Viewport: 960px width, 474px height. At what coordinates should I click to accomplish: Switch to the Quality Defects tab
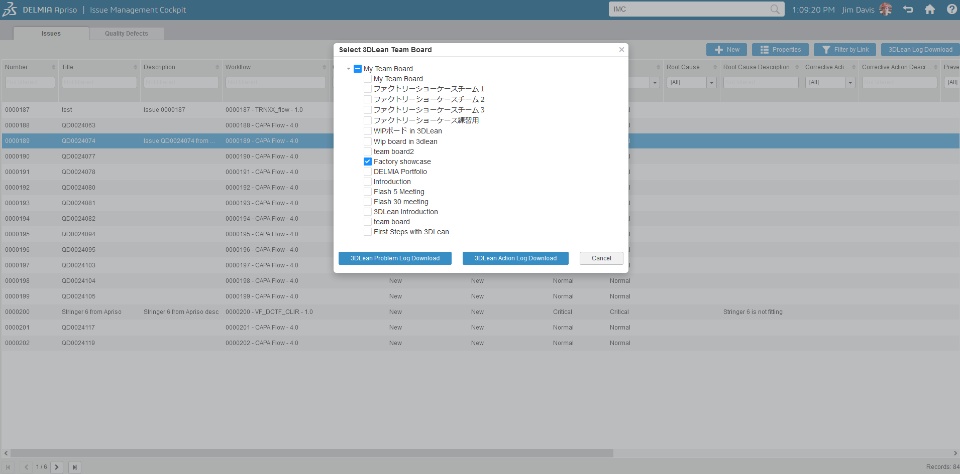coord(126,34)
